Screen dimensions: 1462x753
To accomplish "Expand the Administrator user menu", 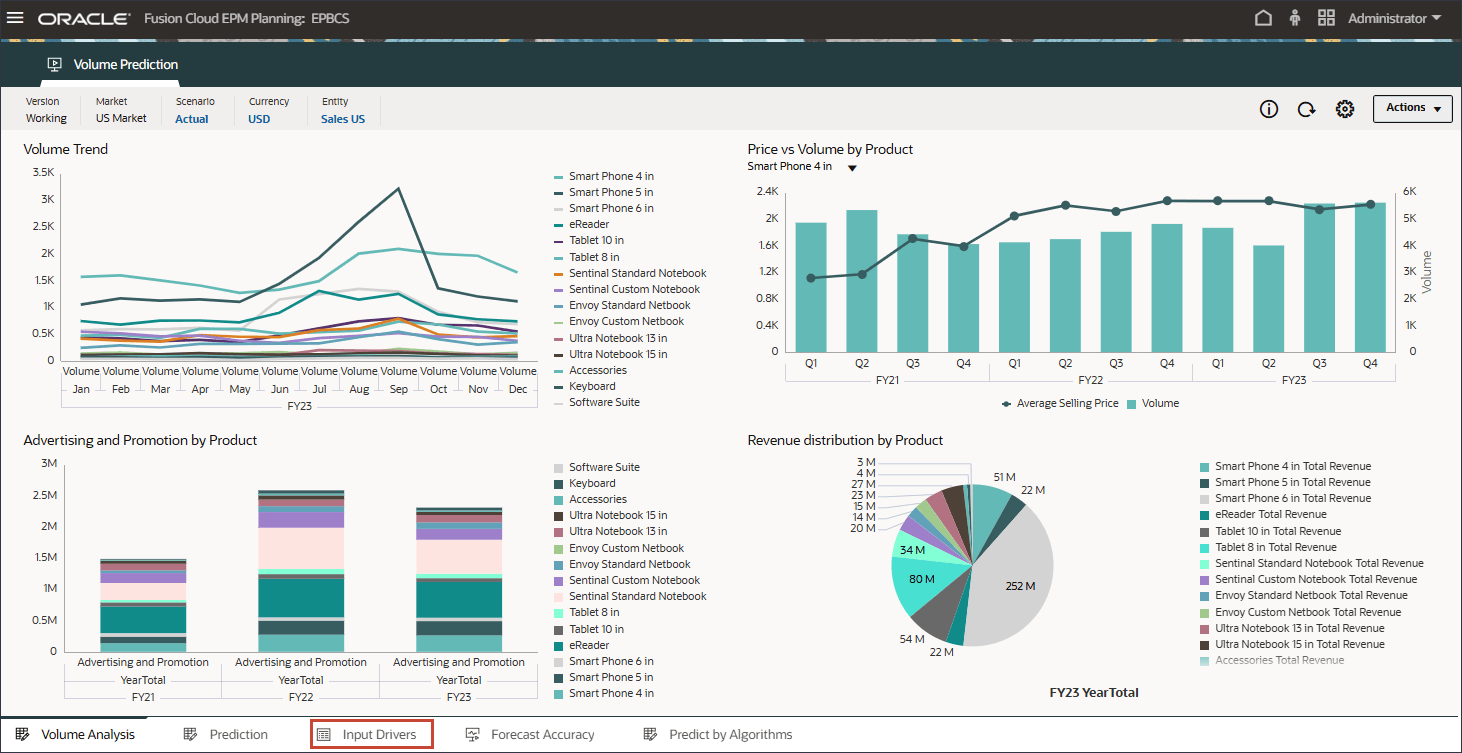I will click(x=1394, y=18).
